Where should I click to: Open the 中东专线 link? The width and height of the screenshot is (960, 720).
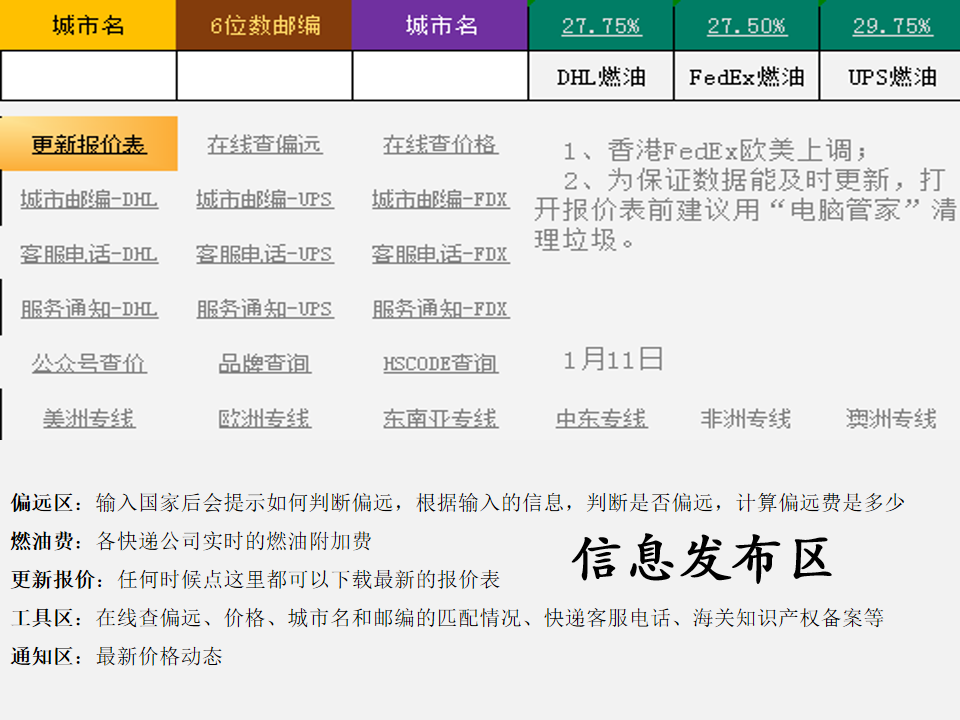tap(601, 418)
